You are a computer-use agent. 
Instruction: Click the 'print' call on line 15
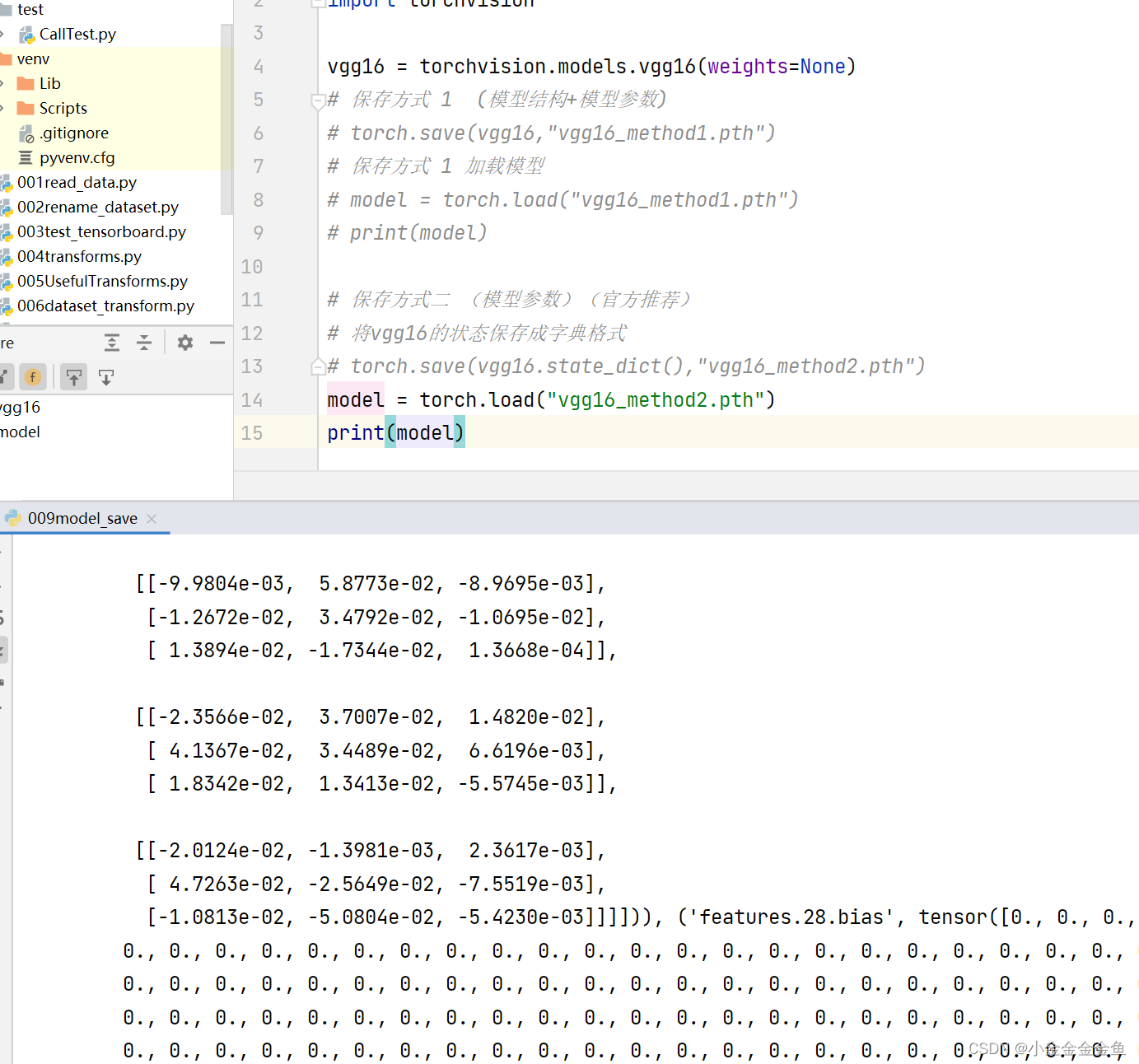[x=356, y=433]
